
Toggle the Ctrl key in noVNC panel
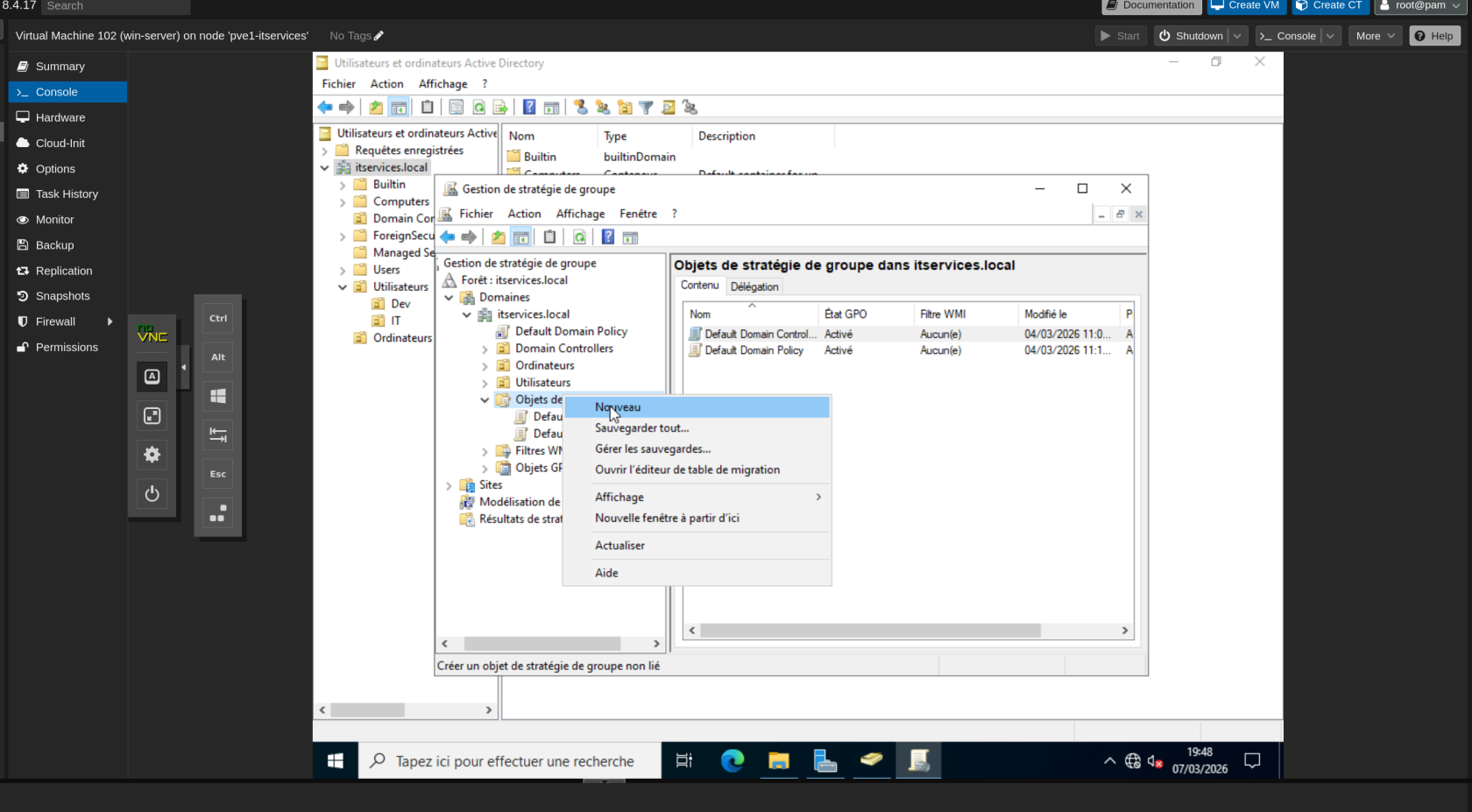pos(218,319)
